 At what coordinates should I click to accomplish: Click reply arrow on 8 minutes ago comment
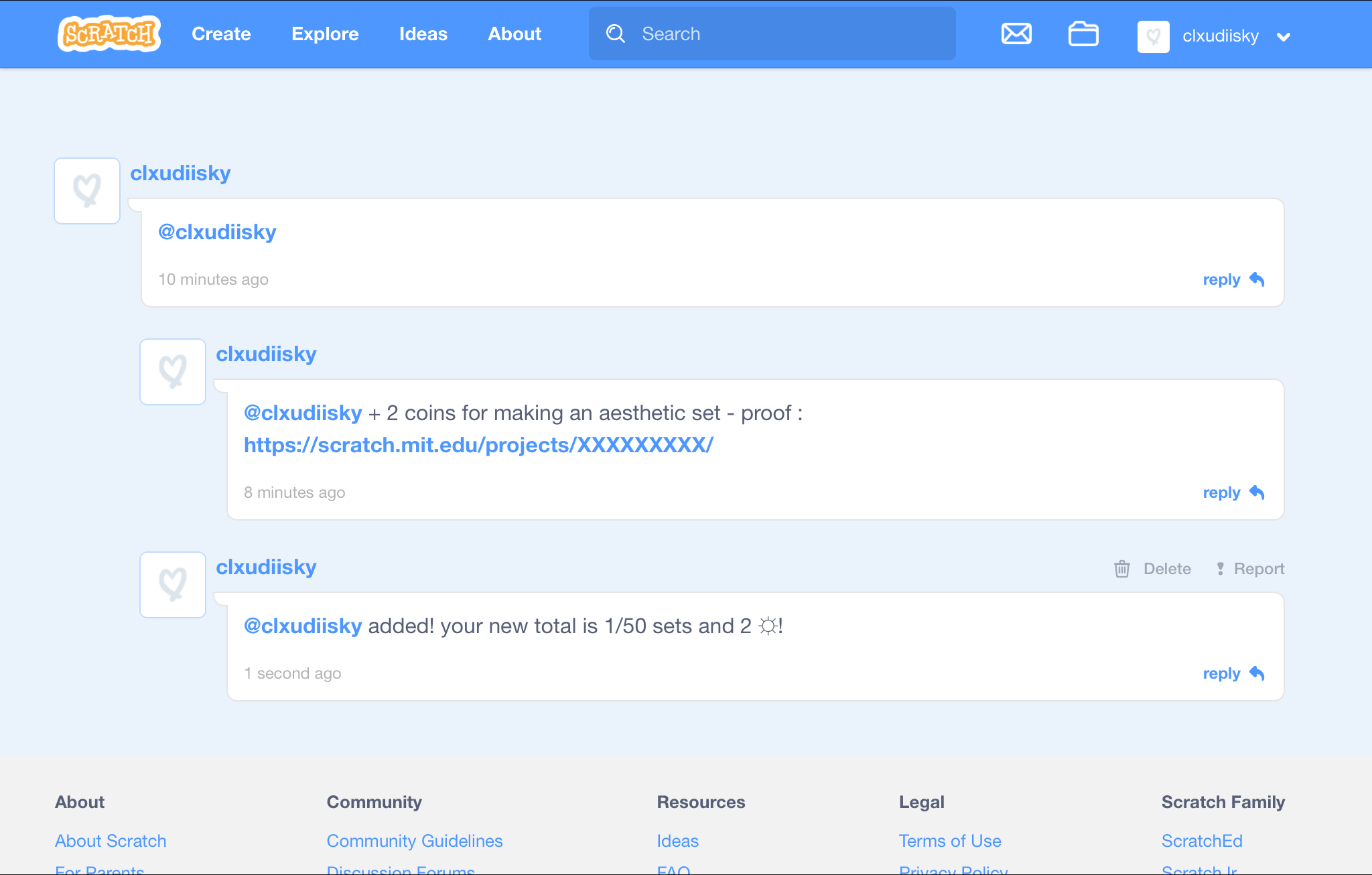click(1257, 492)
